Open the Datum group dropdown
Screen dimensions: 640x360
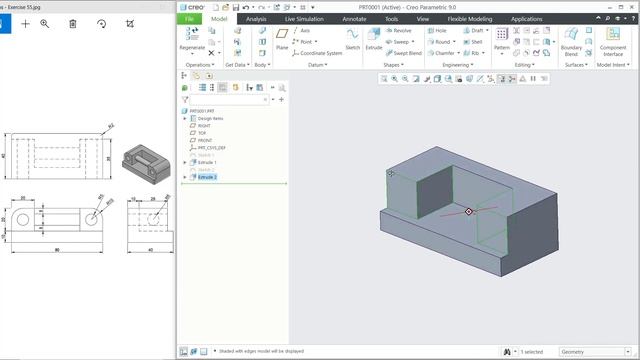tap(318, 65)
